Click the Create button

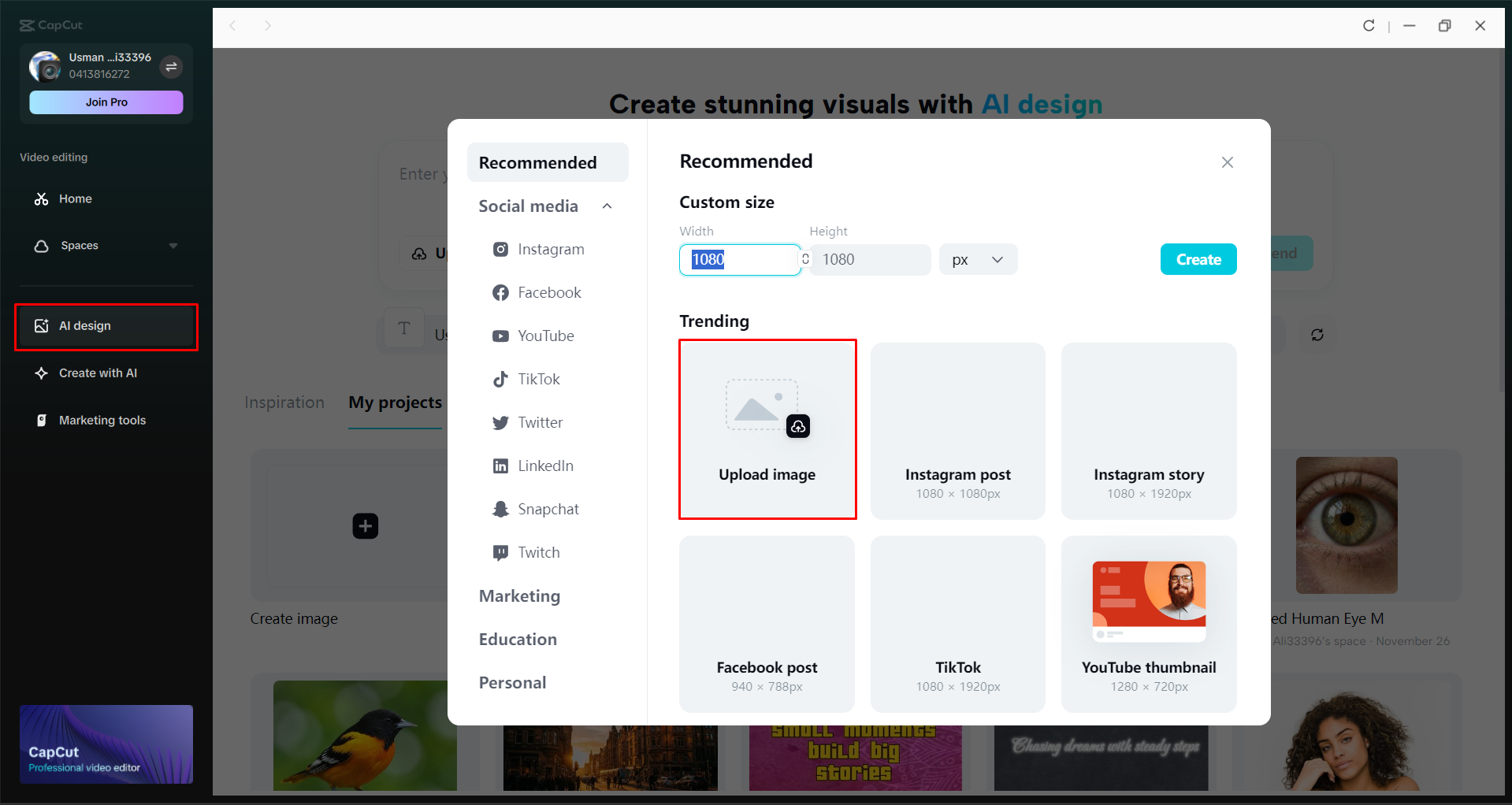[x=1198, y=260]
